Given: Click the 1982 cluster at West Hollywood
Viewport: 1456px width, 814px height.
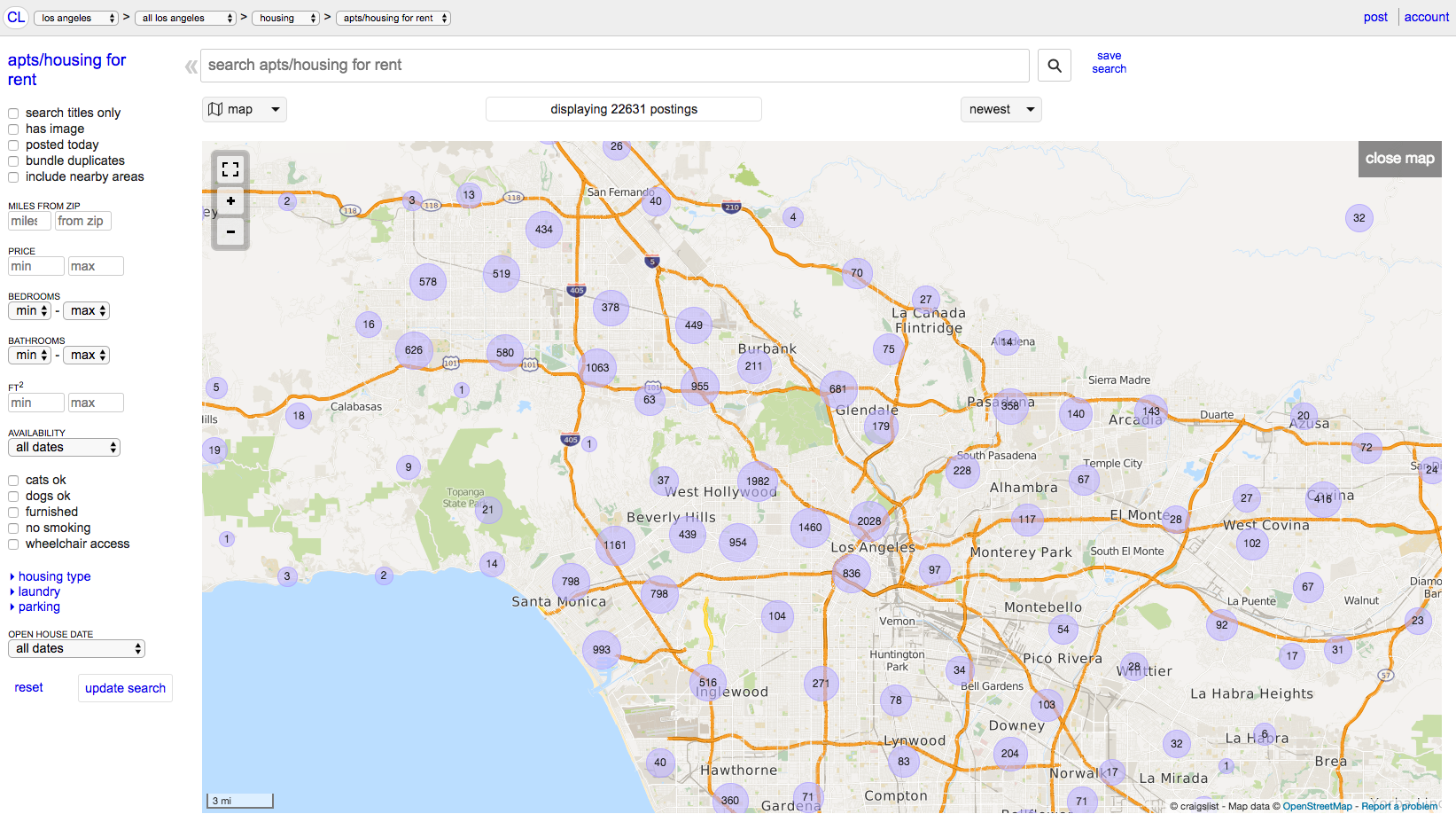Looking at the screenshot, I should click(x=758, y=481).
